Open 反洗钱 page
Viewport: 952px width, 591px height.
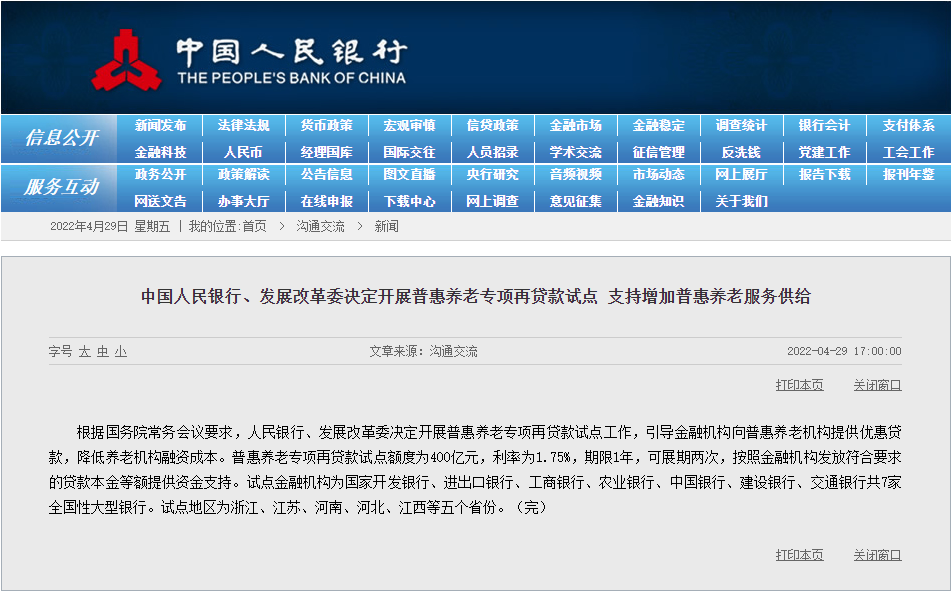pyautogui.click(x=741, y=152)
